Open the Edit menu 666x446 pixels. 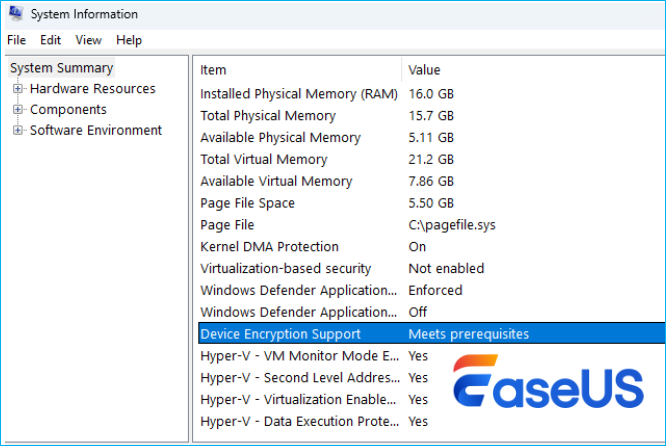point(50,40)
